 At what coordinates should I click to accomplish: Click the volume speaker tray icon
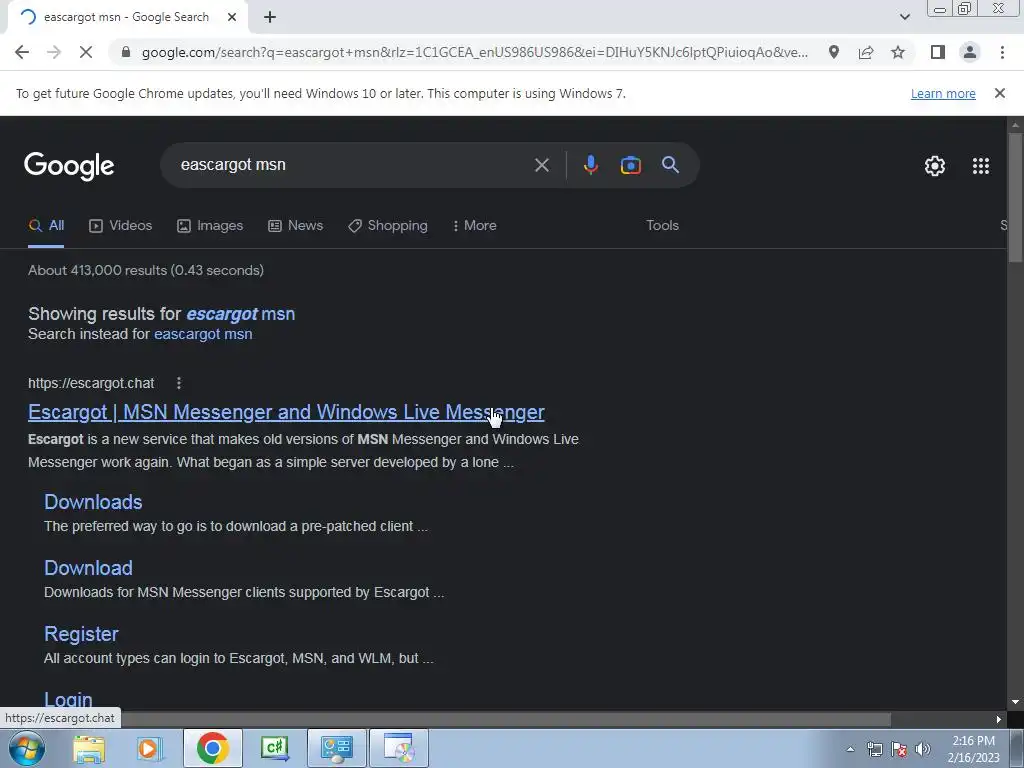[x=922, y=749]
